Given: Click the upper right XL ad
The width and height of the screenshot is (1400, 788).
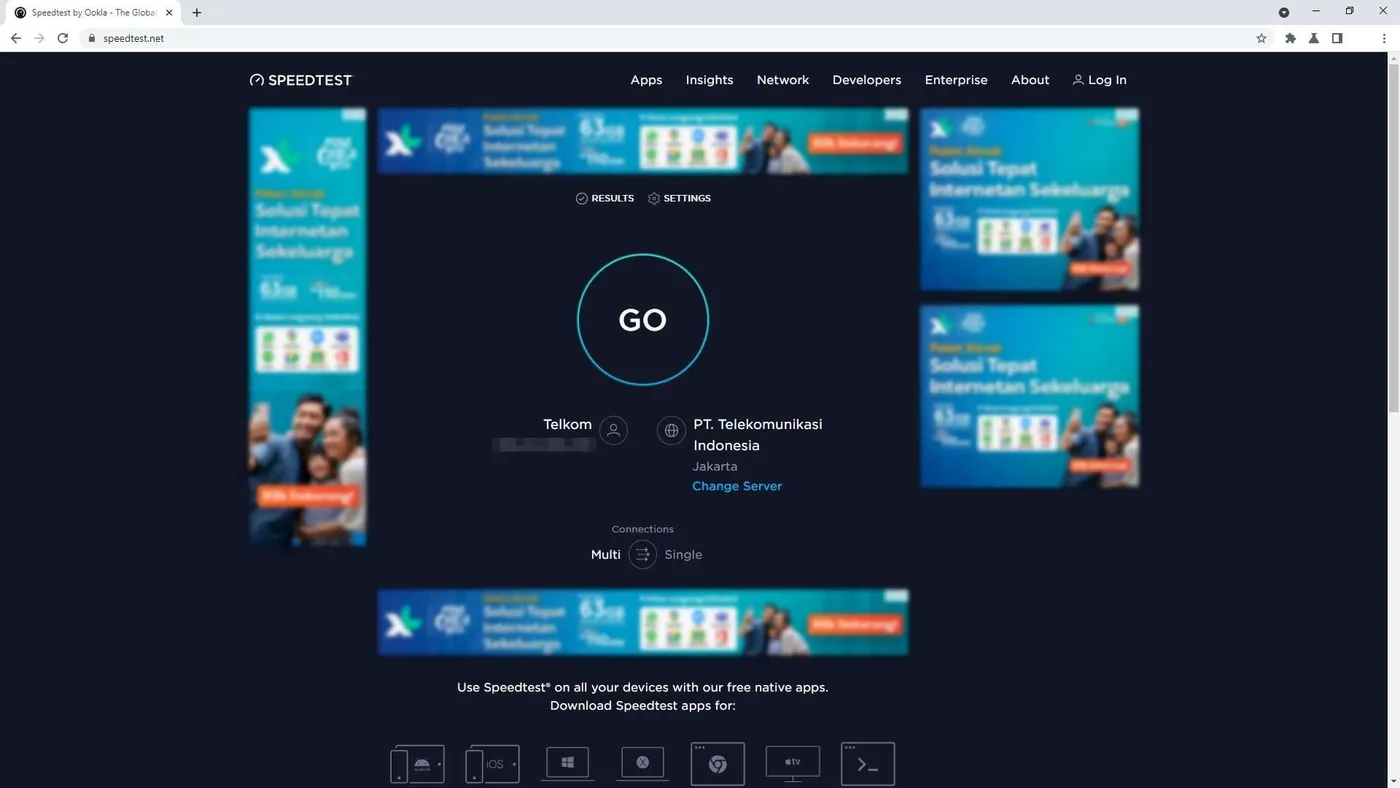Looking at the screenshot, I should tap(1029, 200).
